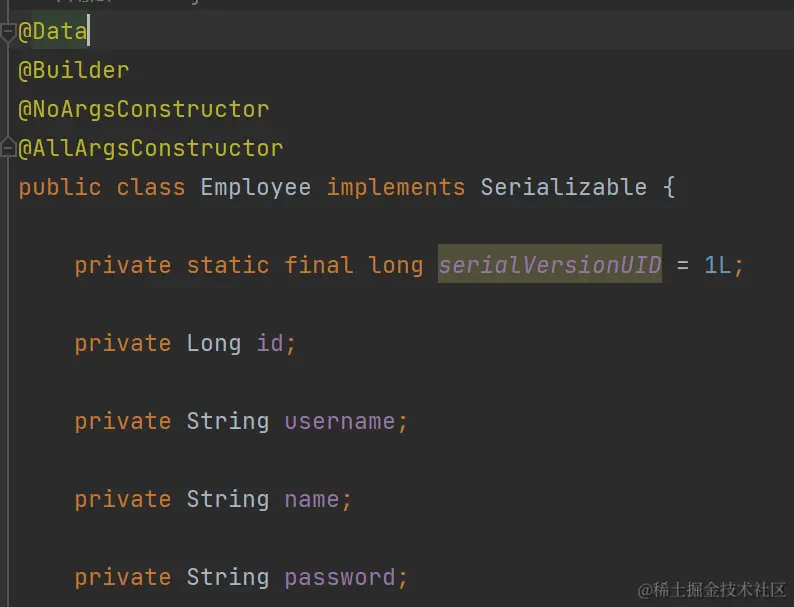Click the final keyword
The image size is (794, 607).
(x=319, y=265)
